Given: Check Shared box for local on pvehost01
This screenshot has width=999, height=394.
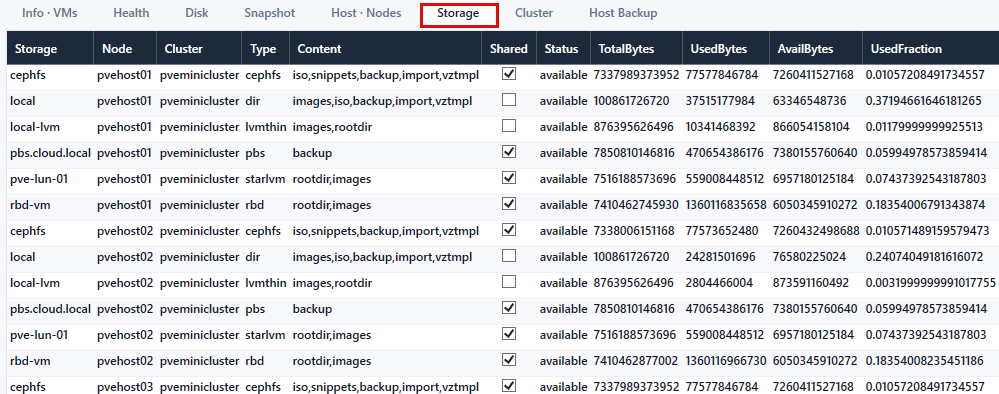Looking at the screenshot, I should coord(508,100).
